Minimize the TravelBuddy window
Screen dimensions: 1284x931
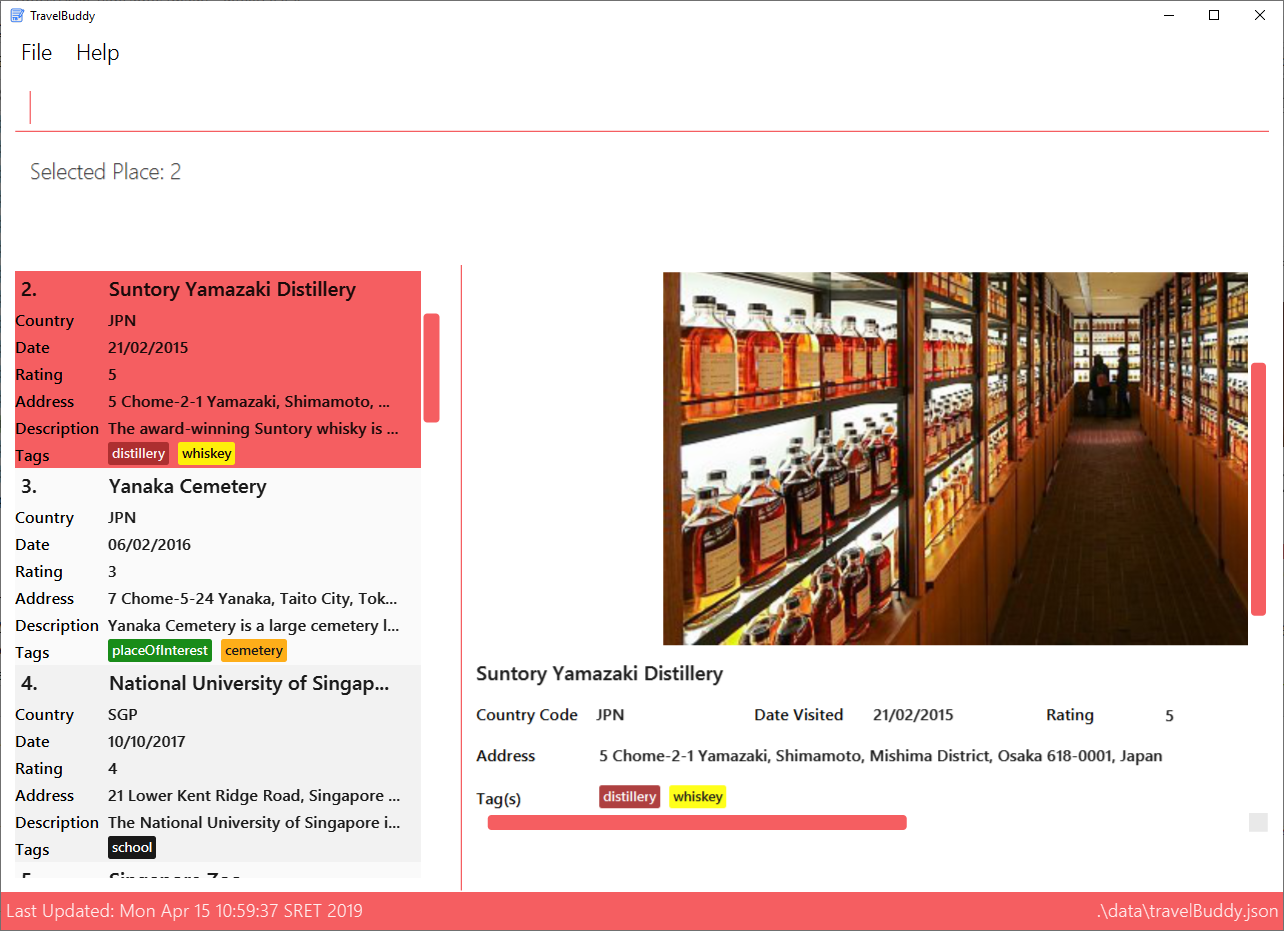(1168, 15)
